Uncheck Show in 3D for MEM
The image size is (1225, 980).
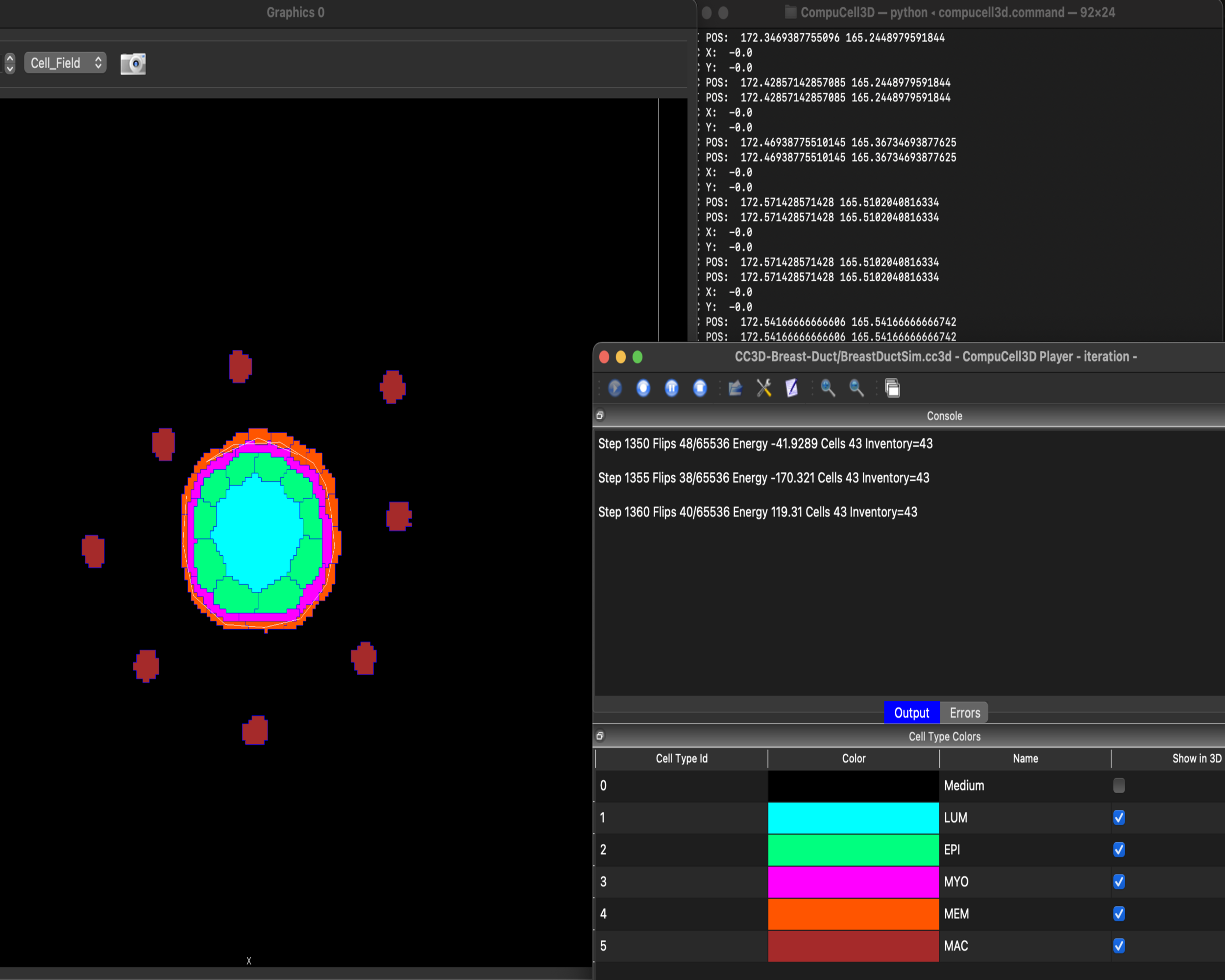click(1119, 913)
